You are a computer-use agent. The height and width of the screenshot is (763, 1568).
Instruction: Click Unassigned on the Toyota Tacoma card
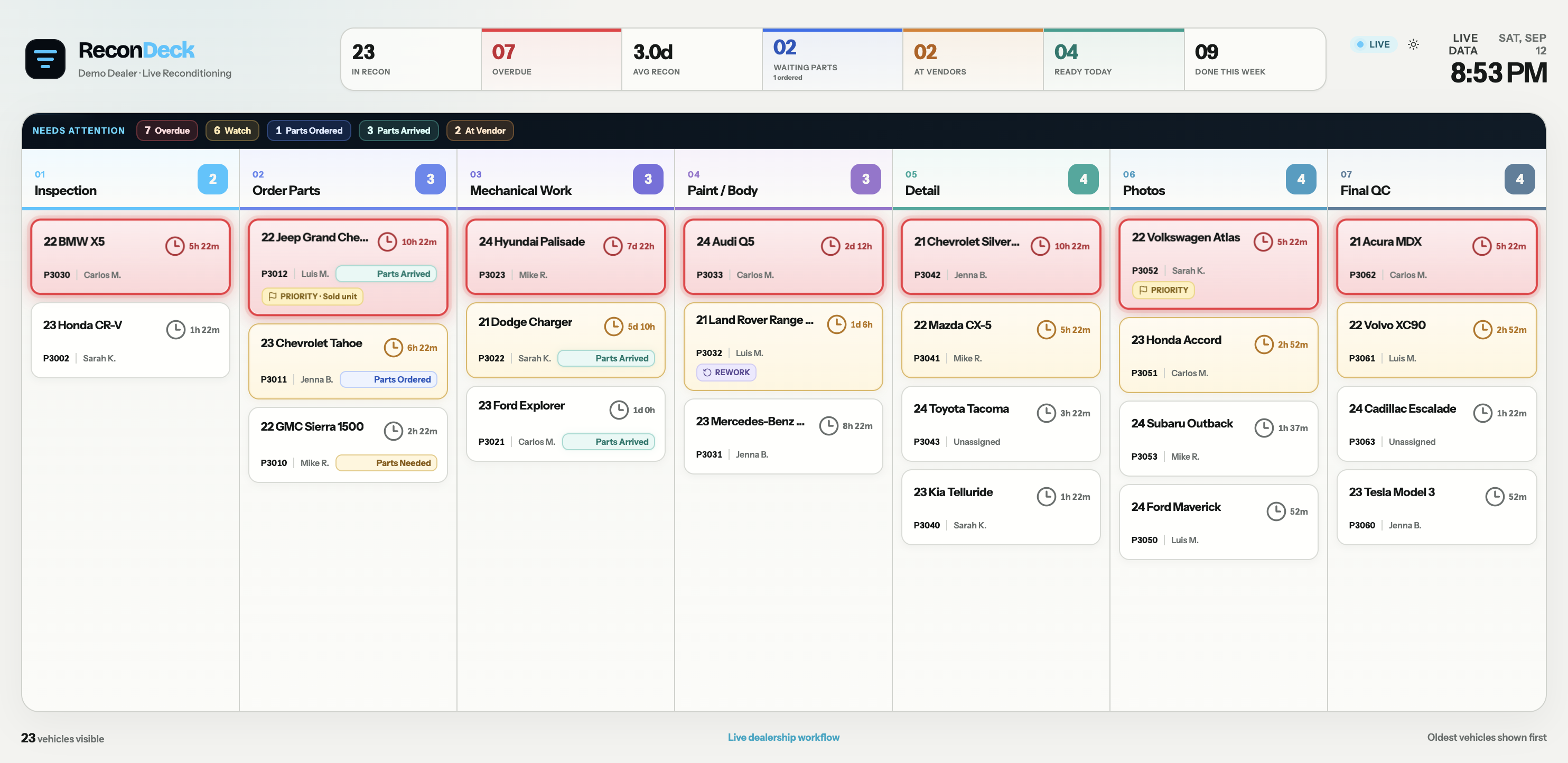(976, 442)
